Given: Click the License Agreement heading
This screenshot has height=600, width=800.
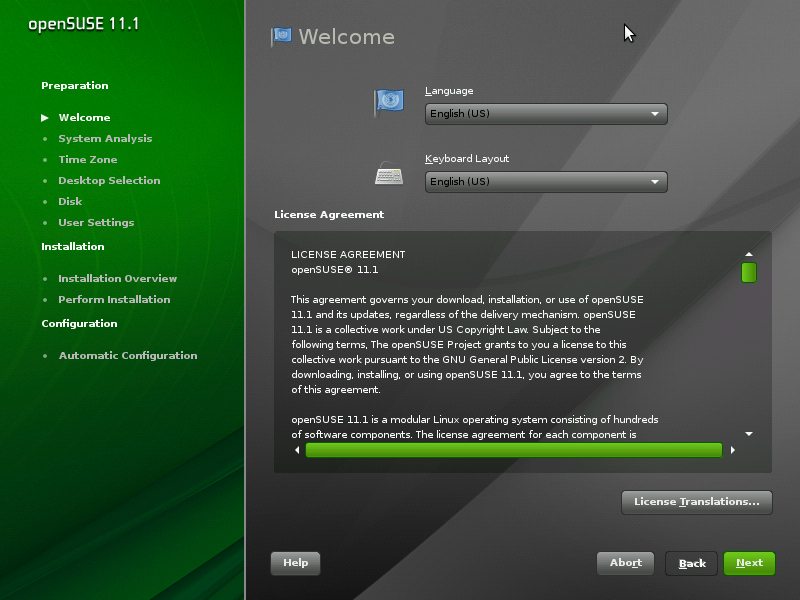Looking at the screenshot, I should click(329, 215).
